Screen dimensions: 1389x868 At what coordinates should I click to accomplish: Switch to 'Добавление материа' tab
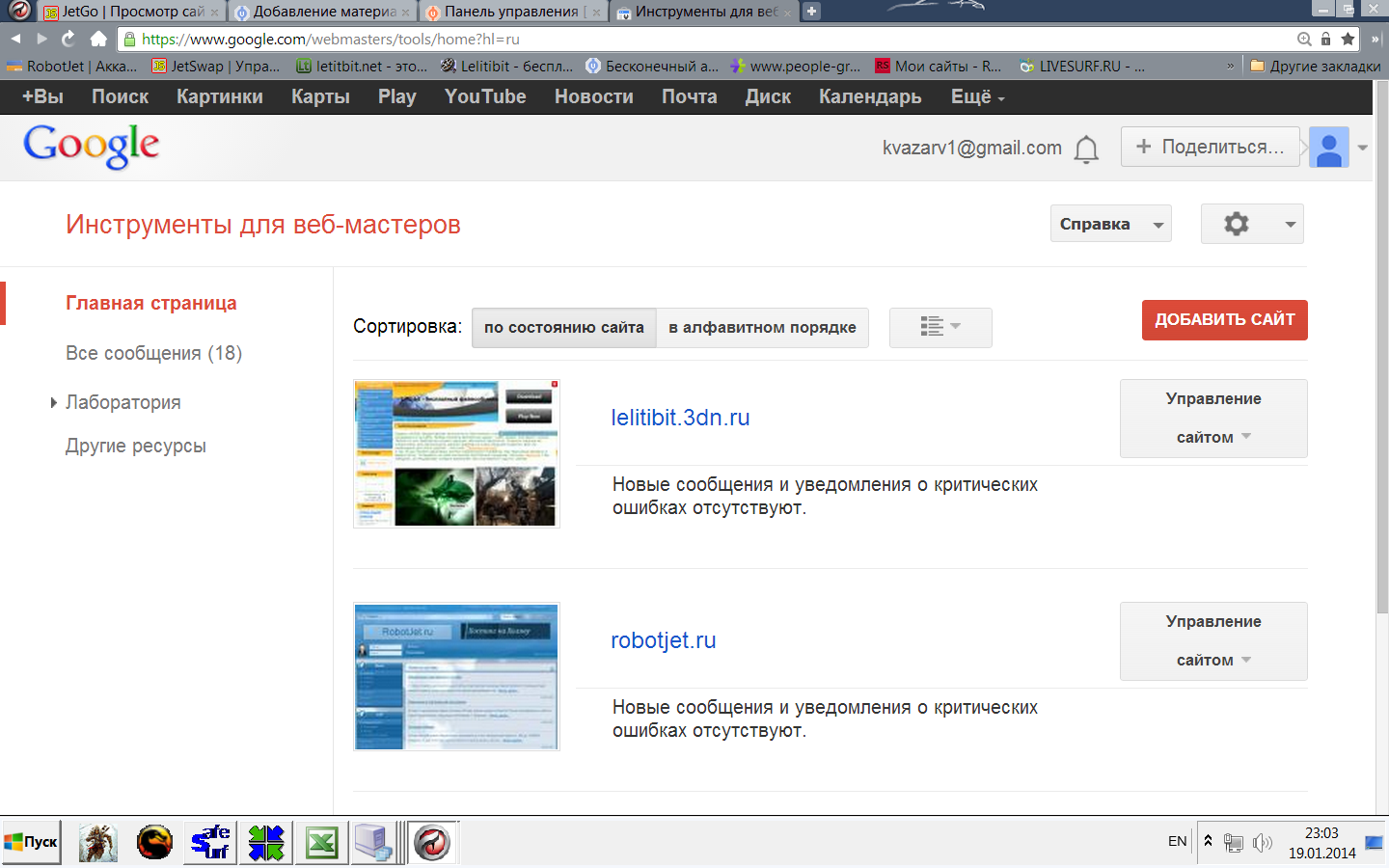pyautogui.click(x=324, y=12)
